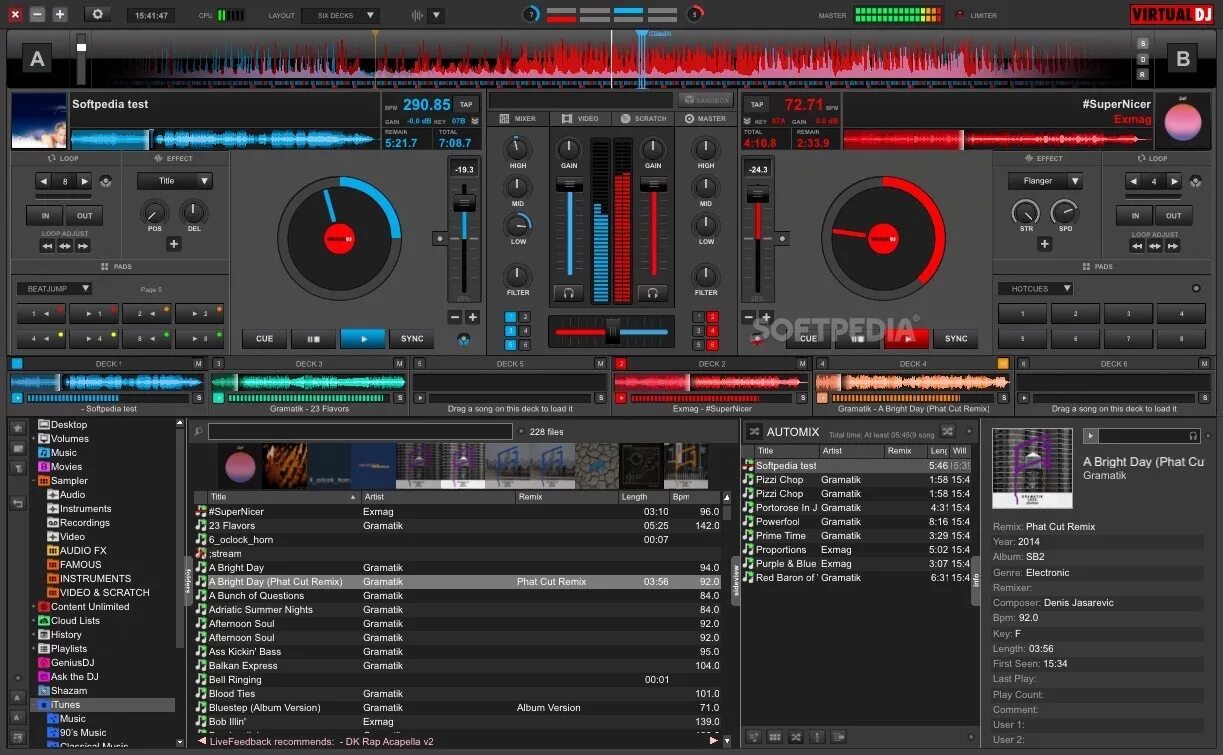Click the back arrow sidebar icon
The height and width of the screenshot is (755, 1223).
click(x=18, y=503)
